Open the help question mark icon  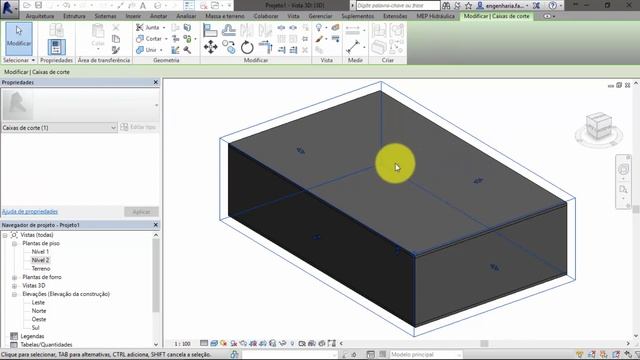[x=553, y=5]
